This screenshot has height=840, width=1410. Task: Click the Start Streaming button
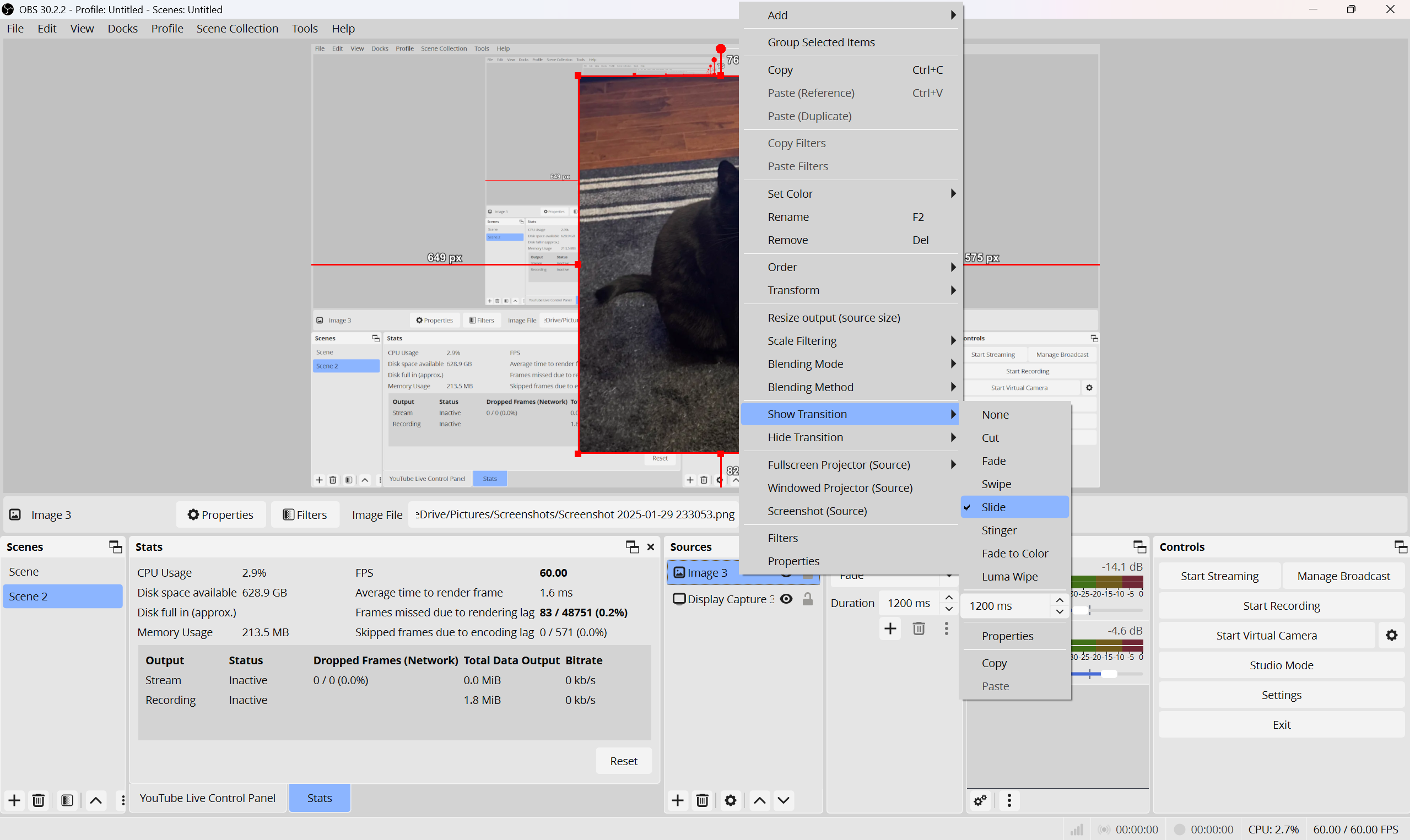click(x=1219, y=576)
